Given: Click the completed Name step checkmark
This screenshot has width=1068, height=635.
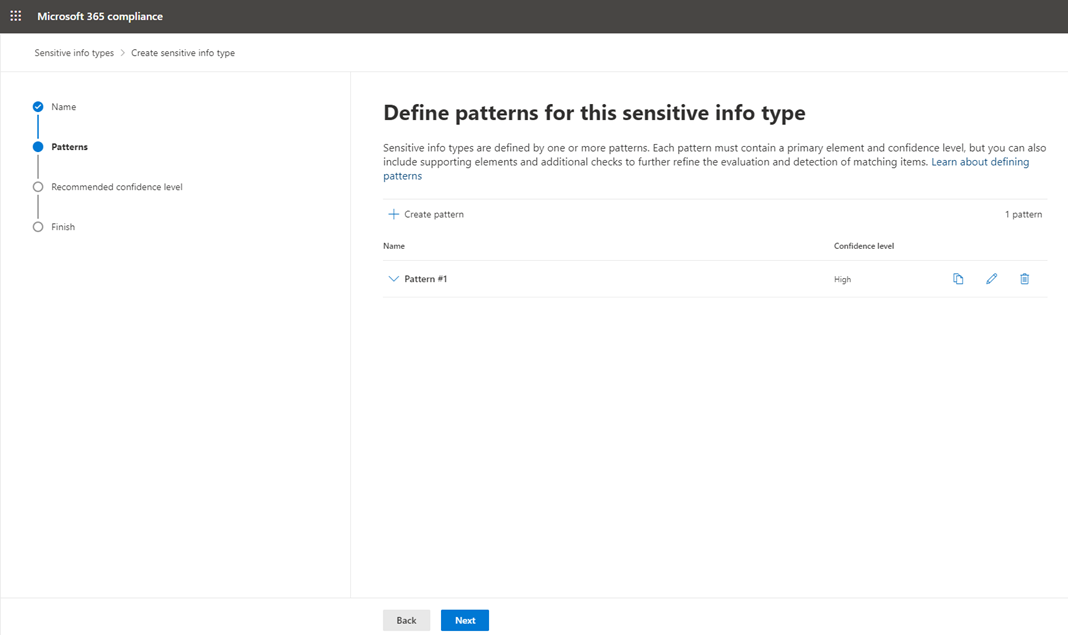Looking at the screenshot, I should pos(38,107).
